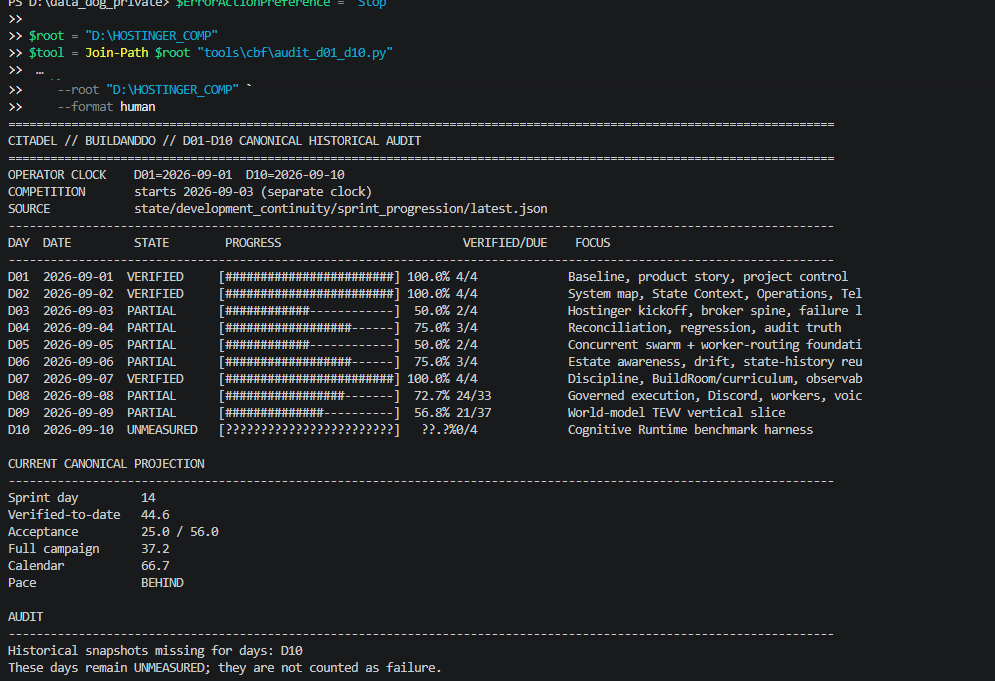Expand the collapsed ellipsis in the command
This screenshot has width=995, height=681.
(x=40, y=71)
